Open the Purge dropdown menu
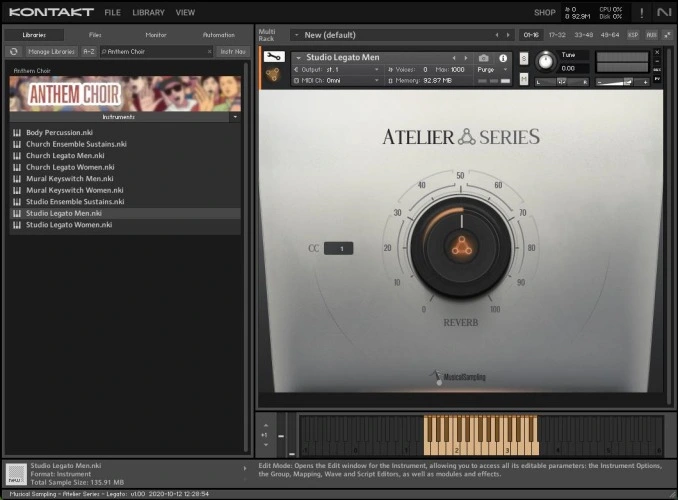Screen dimensions: 678x500 click(492, 69)
